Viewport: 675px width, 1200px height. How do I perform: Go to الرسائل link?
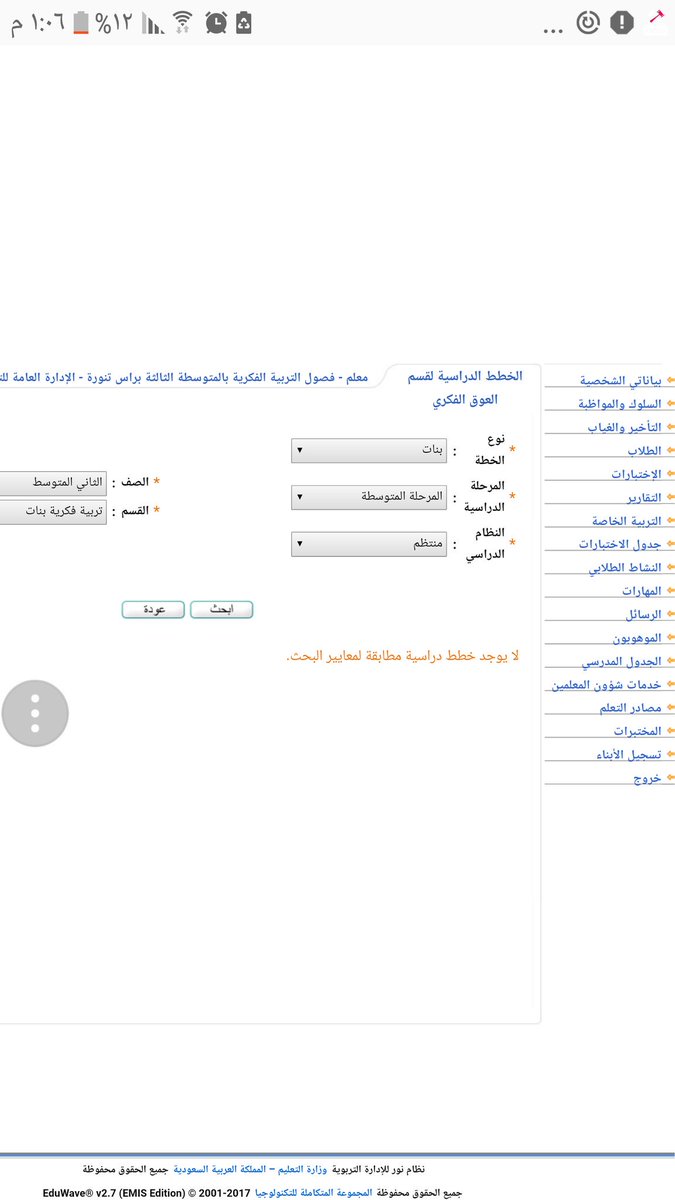coord(644,614)
